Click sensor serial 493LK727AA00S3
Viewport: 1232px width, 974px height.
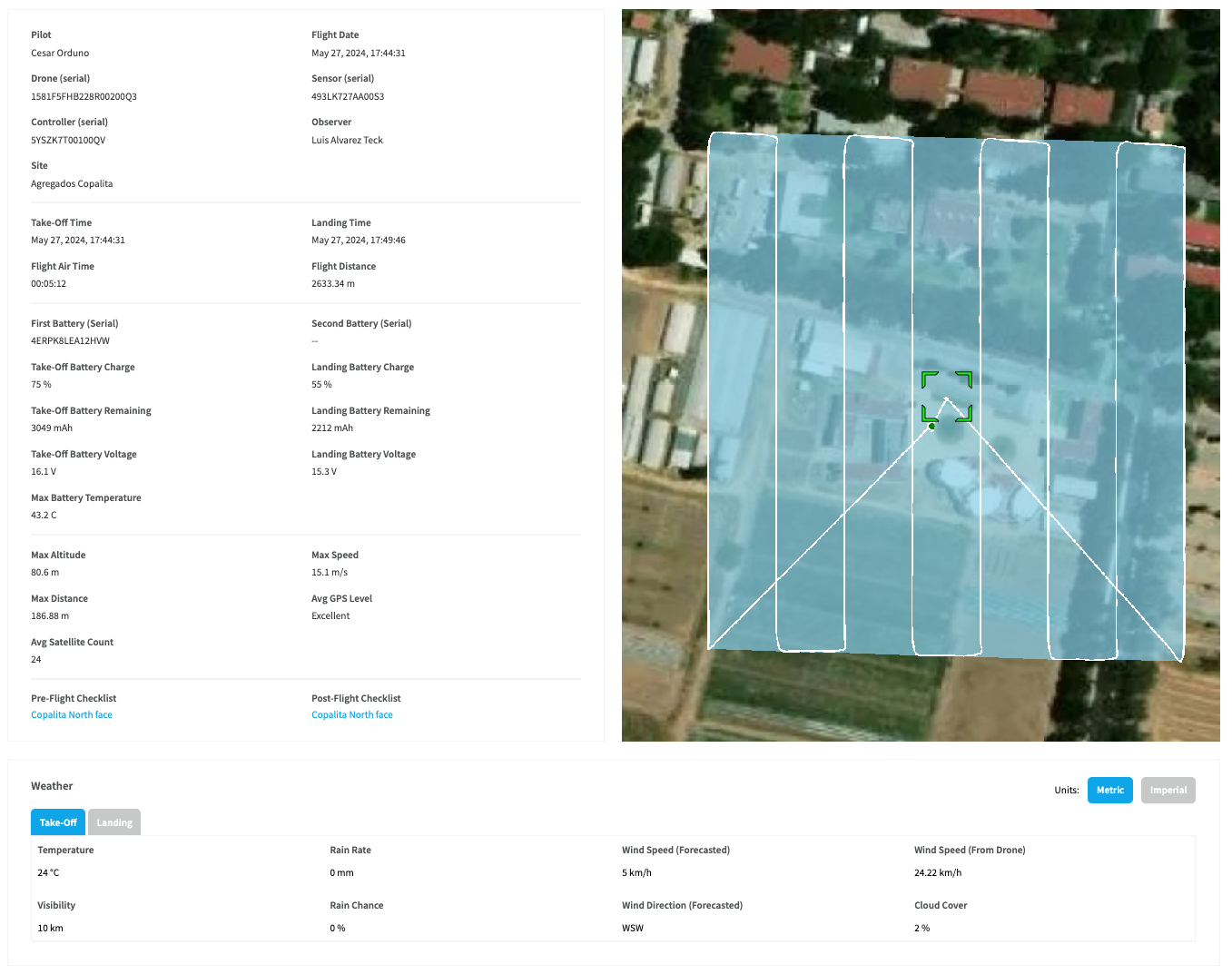[x=348, y=97]
